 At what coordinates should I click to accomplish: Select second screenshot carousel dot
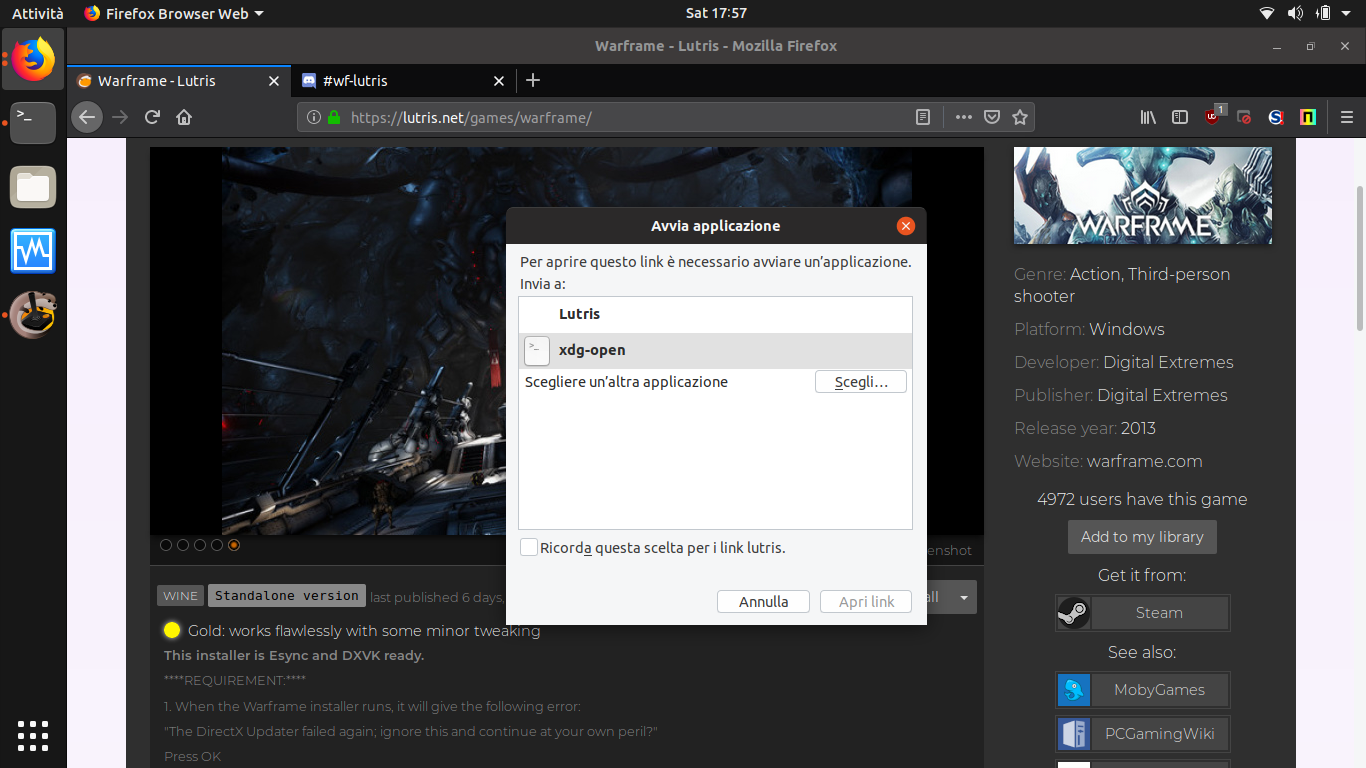(x=183, y=545)
